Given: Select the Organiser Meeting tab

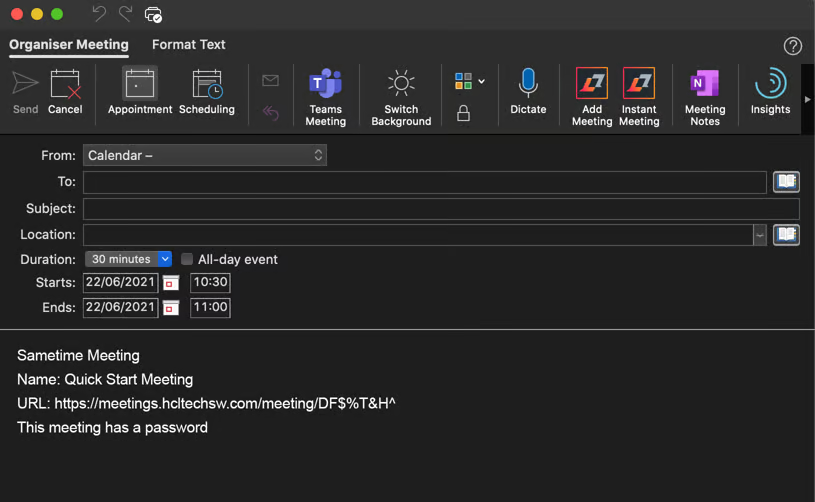Looking at the screenshot, I should pyautogui.click(x=69, y=44).
